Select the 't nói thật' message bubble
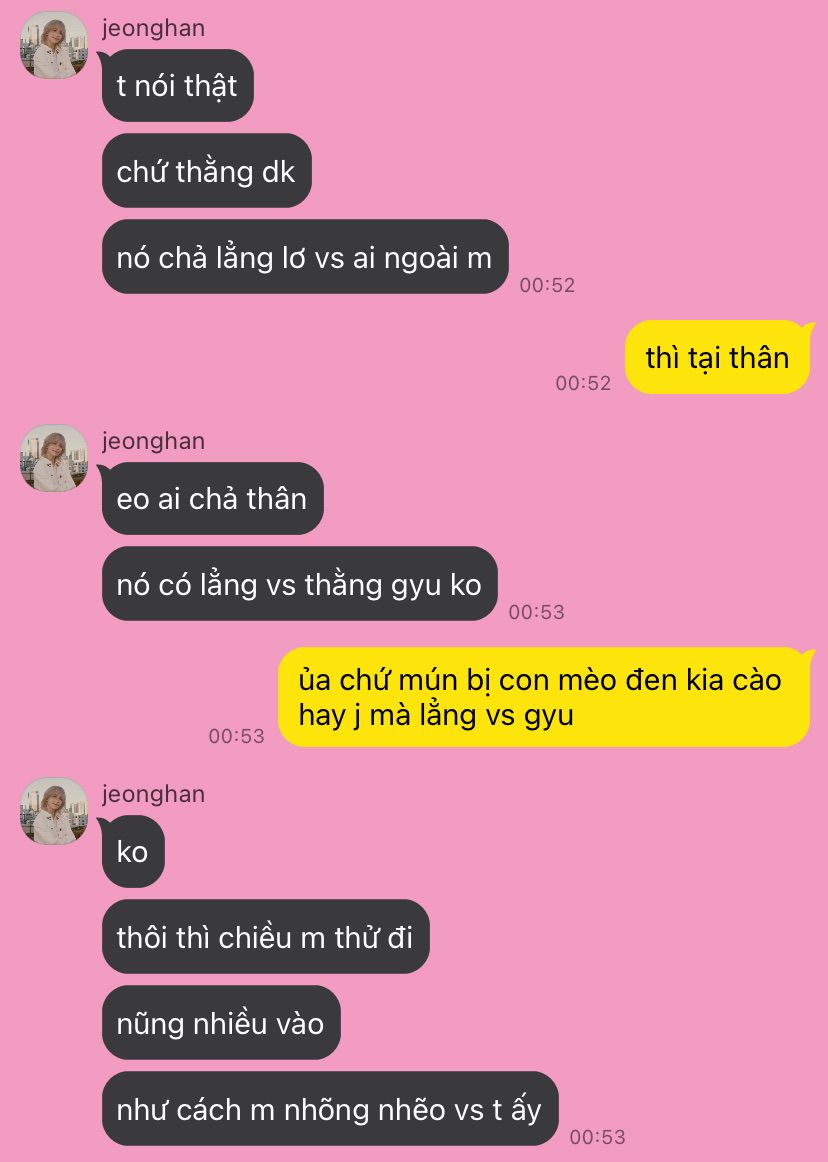 point(177,85)
